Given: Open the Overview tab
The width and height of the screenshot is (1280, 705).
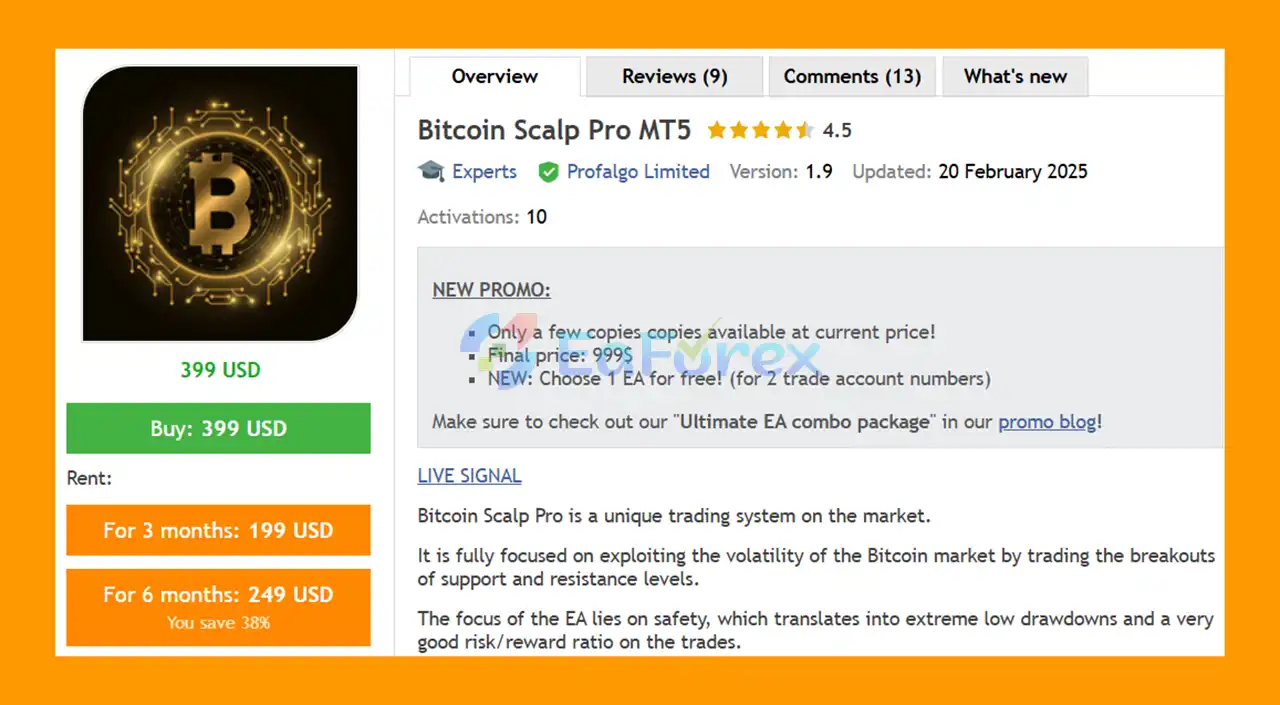Looking at the screenshot, I should point(495,77).
